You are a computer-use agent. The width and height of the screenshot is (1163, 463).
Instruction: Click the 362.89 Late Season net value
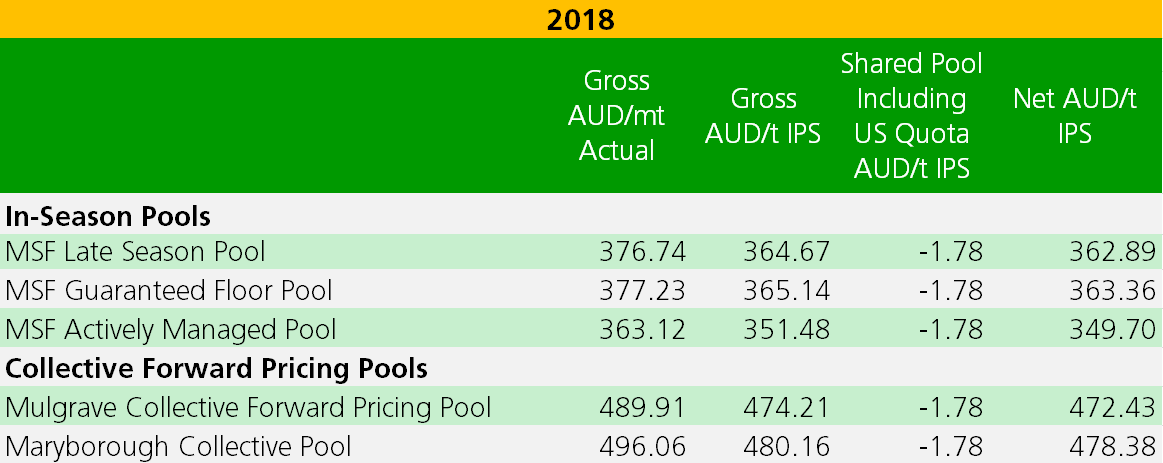click(x=1113, y=252)
